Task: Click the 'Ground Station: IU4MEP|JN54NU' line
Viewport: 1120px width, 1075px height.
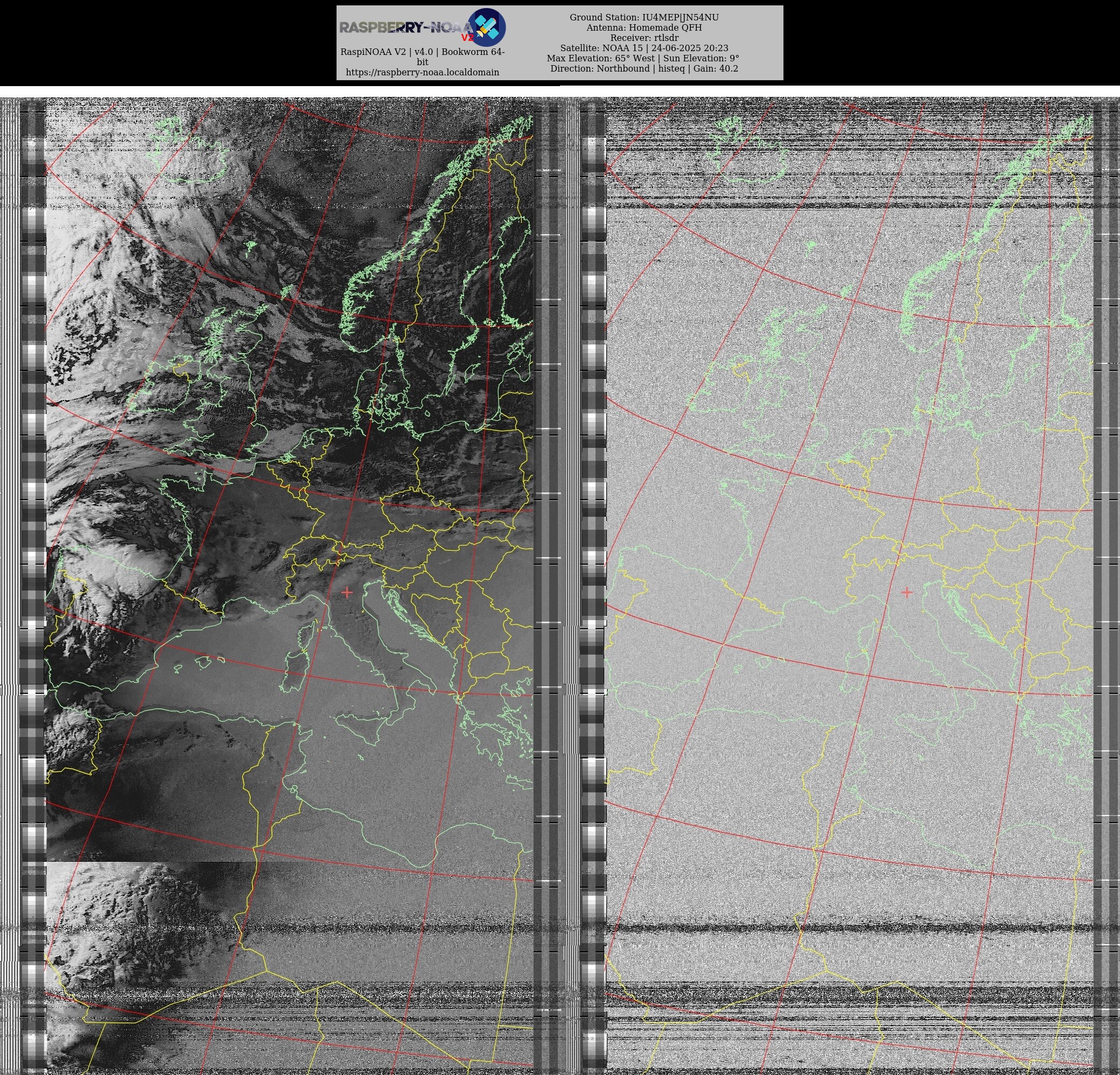Action: click(x=644, y=18)
